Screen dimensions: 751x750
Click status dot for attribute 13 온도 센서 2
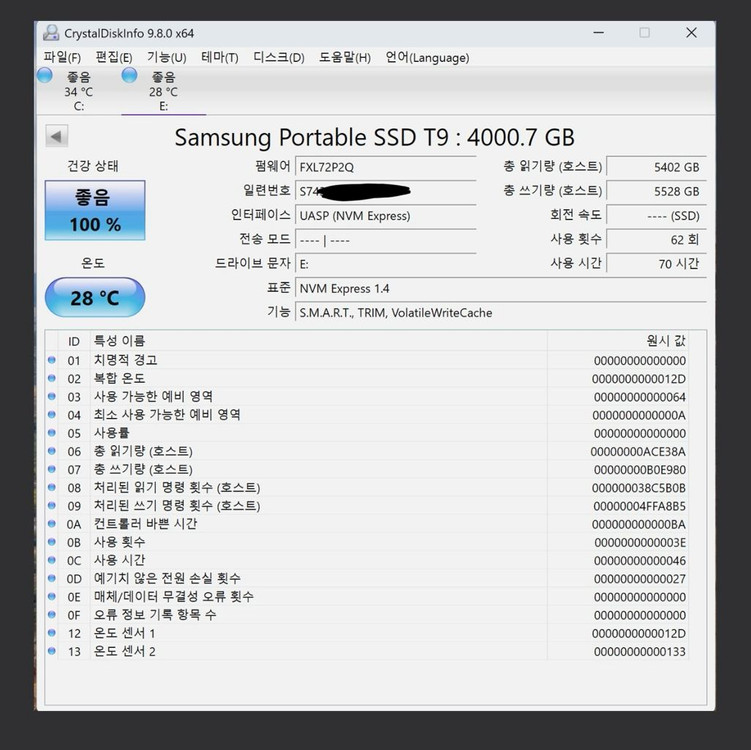click(x=52, y=651)
